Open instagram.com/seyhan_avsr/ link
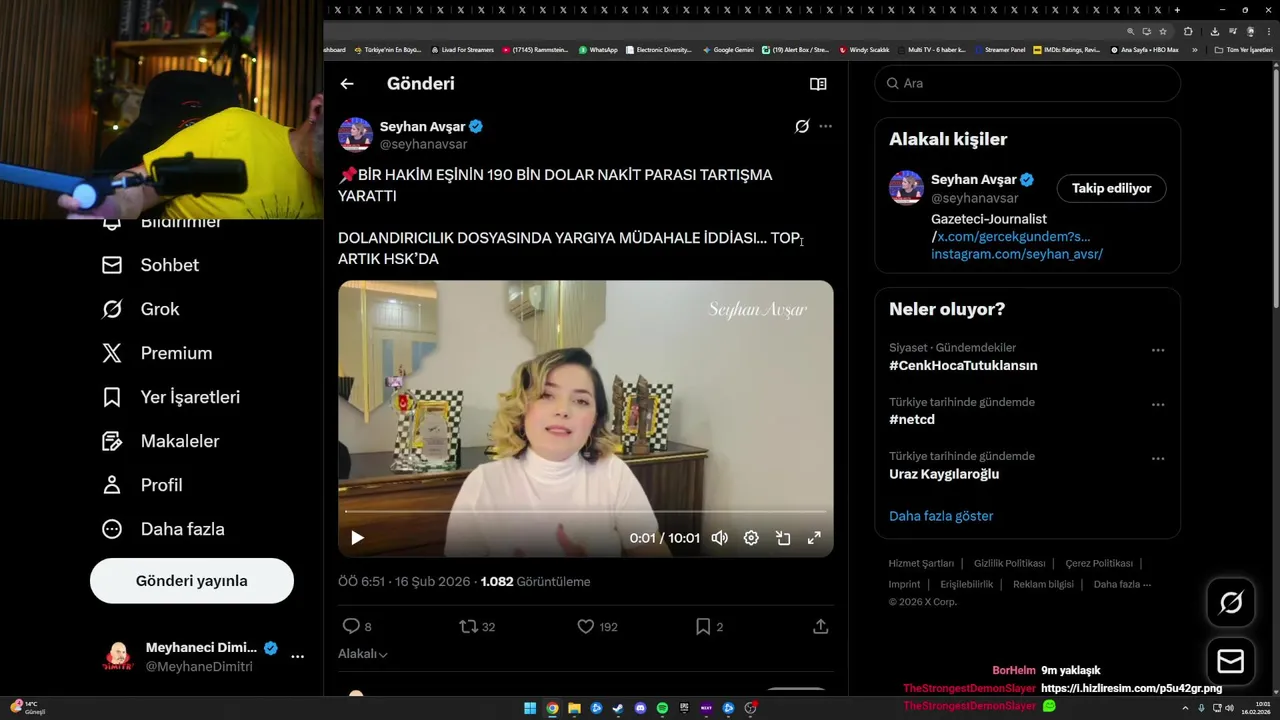 click(x=1017, y=254)
